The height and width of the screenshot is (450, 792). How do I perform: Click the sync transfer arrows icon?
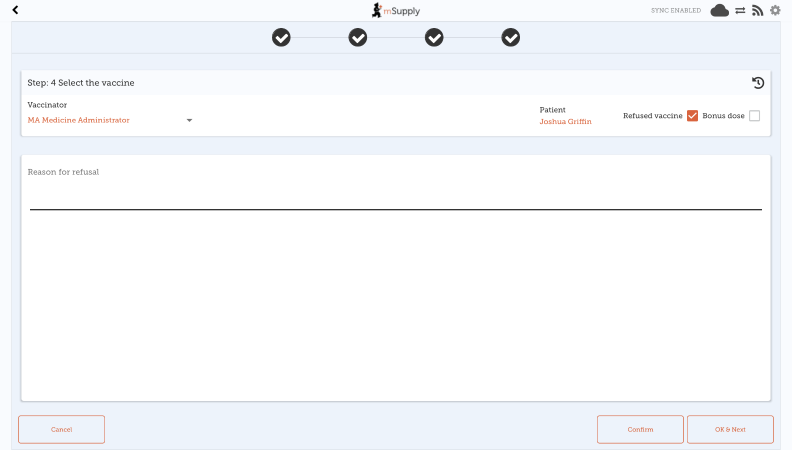[740, 10]
